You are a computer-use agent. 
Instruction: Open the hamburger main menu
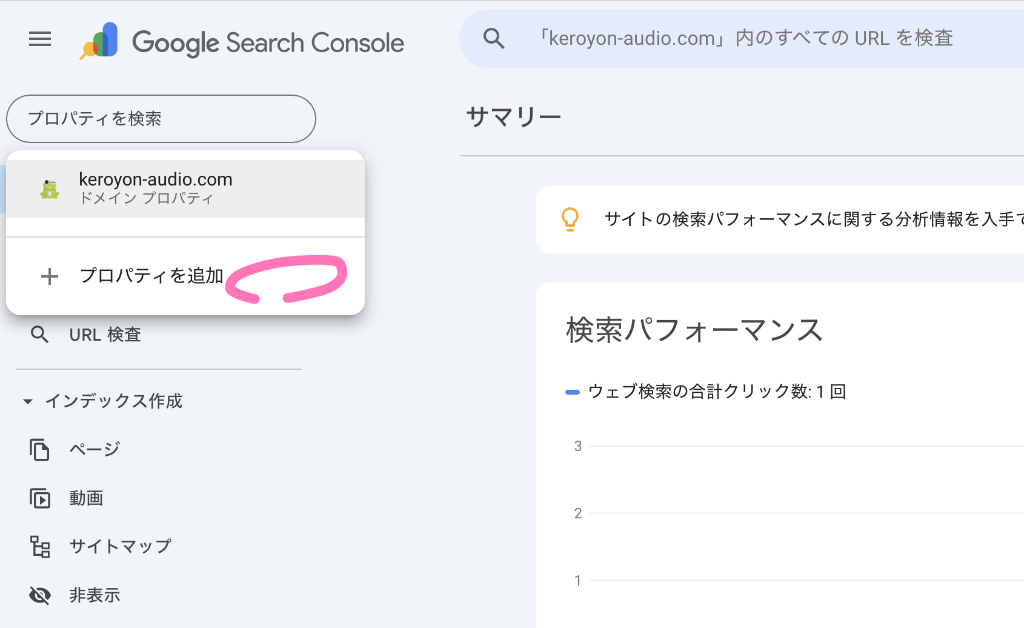pos(40,39)
